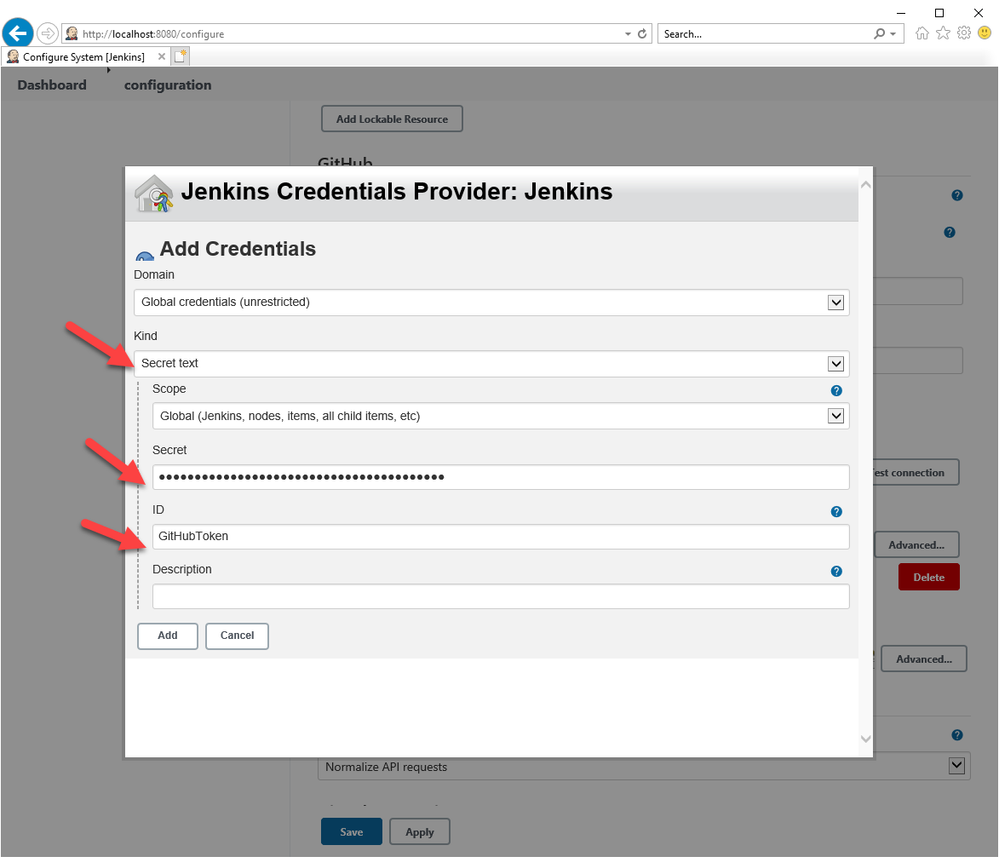Click the ID field containing GitHubToken
This screenshot has width=999, height=858.
[x=500, y=536]
